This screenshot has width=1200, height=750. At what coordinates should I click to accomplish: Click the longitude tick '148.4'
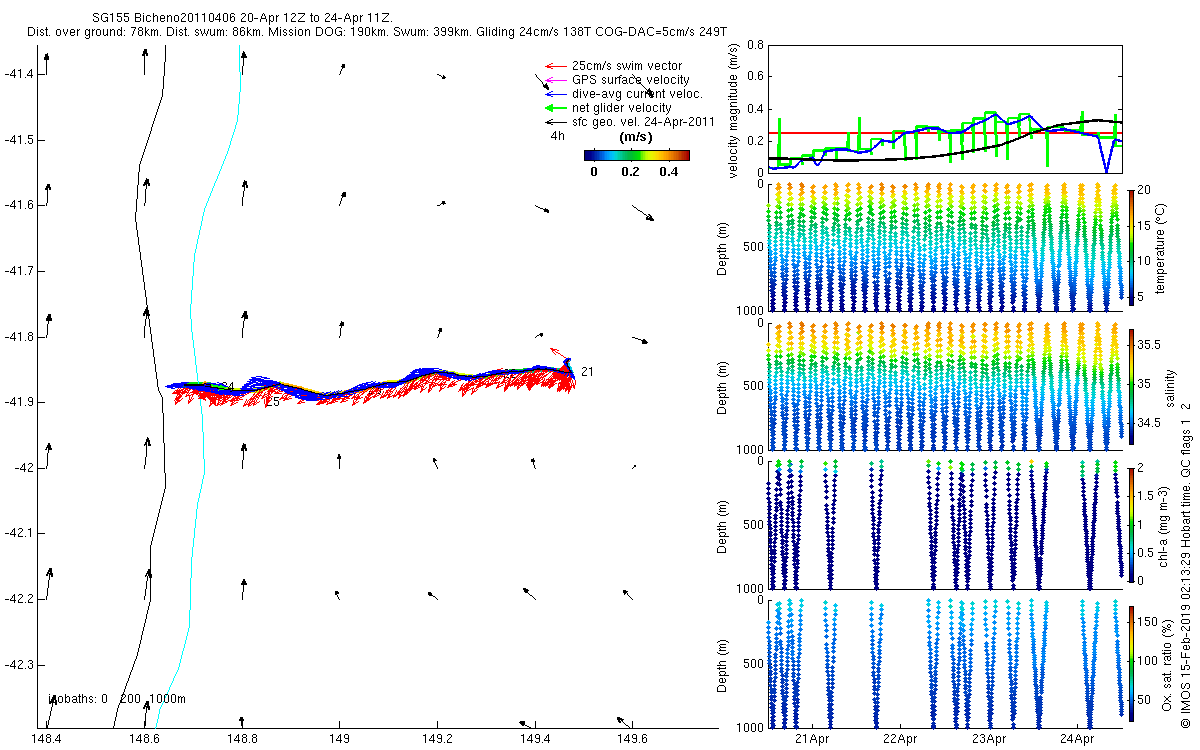pyautogui.click(x=47, y=739)
